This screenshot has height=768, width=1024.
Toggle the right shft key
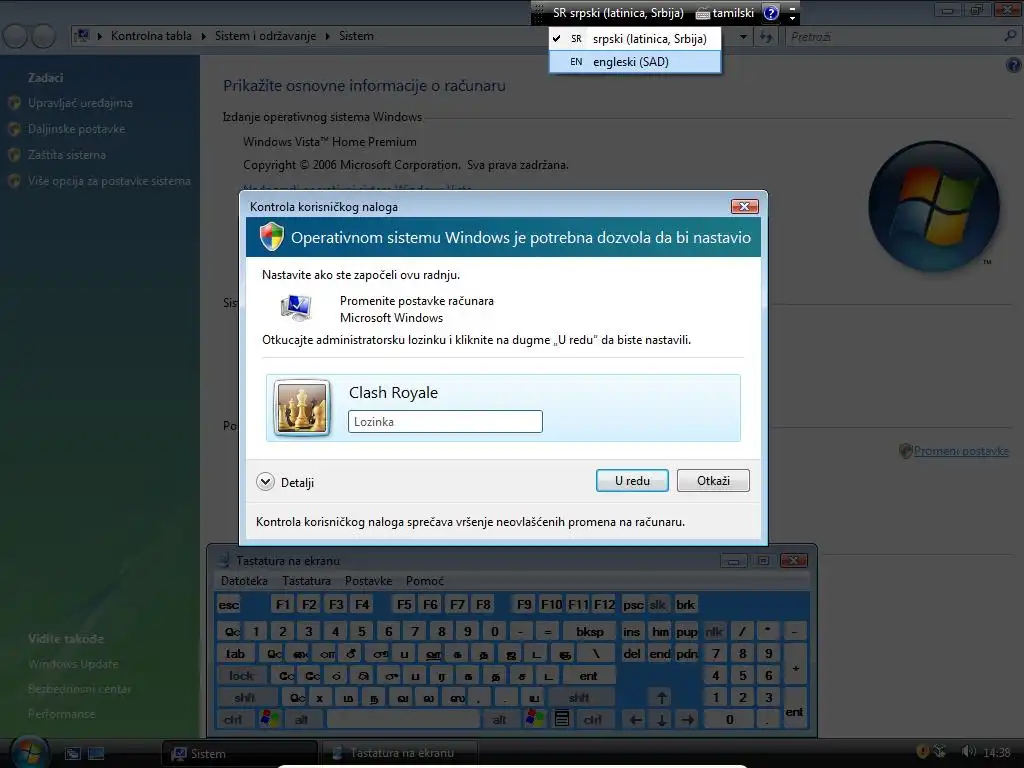[579, 697]
